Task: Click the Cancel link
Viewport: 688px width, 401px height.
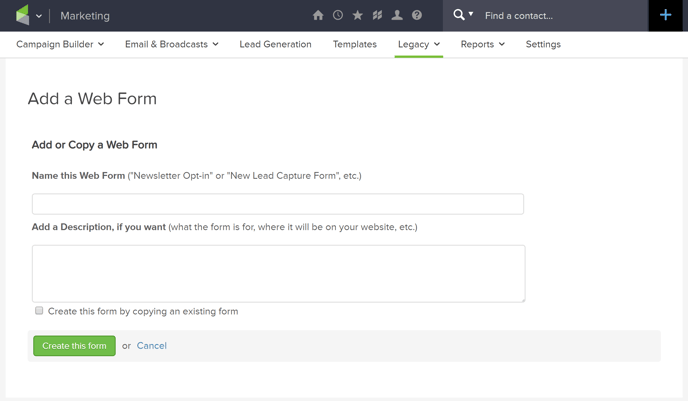Action: [152, 346]
